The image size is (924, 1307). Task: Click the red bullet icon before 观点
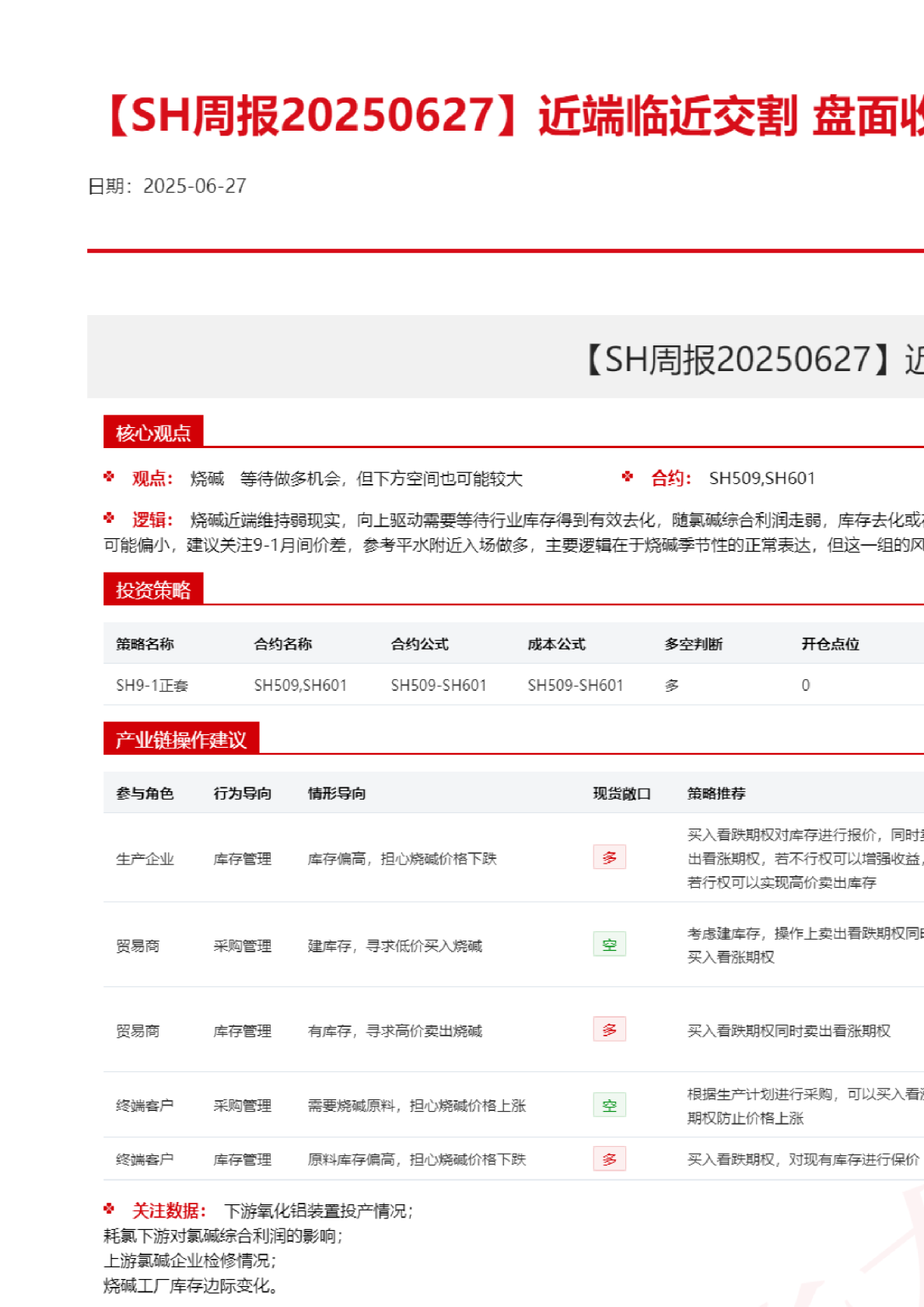[x=109, y=477]
